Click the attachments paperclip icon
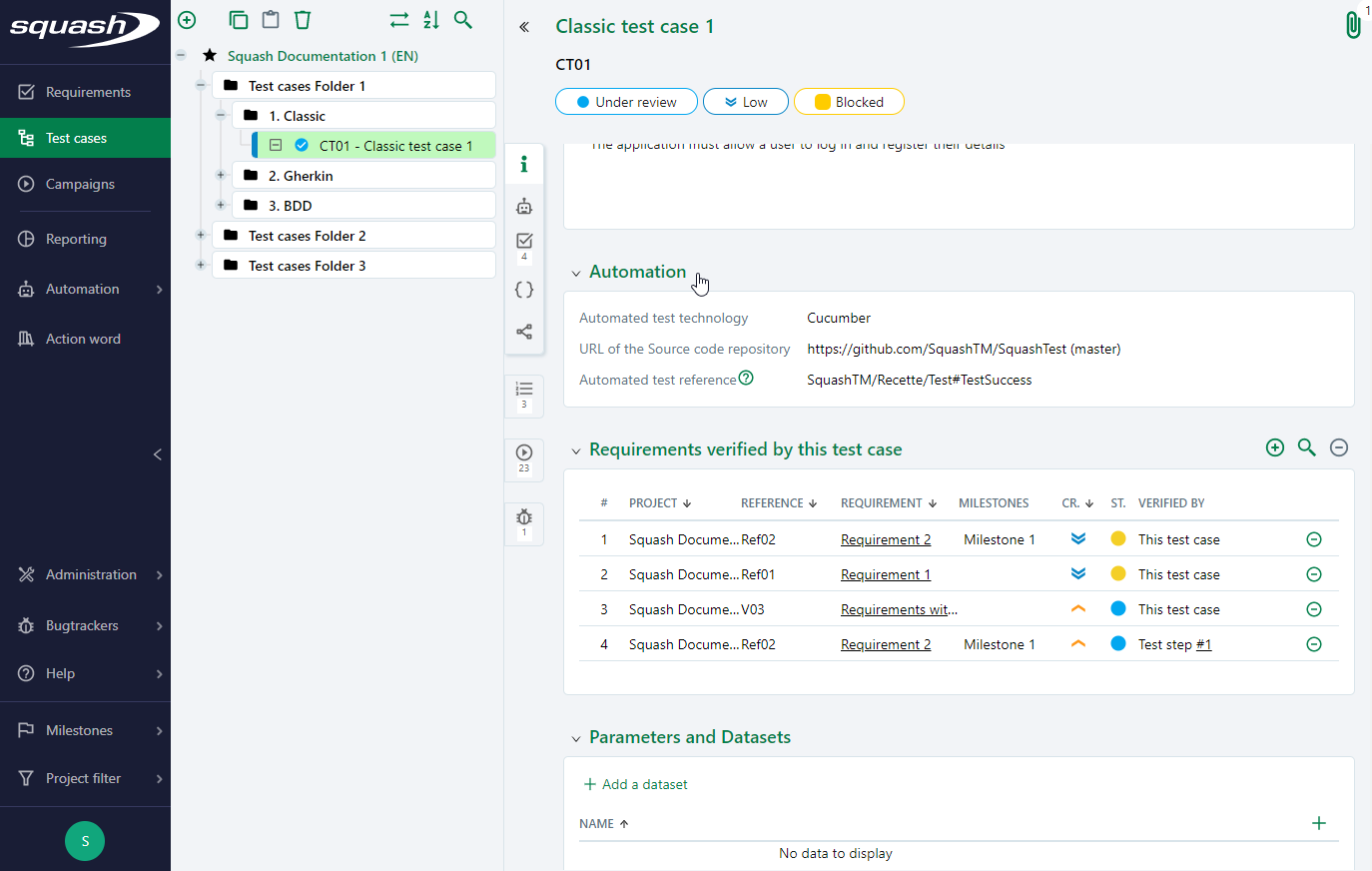The width and height of the screenshot is (1372, 871). pyautogui.click(x=1353, y=24)
